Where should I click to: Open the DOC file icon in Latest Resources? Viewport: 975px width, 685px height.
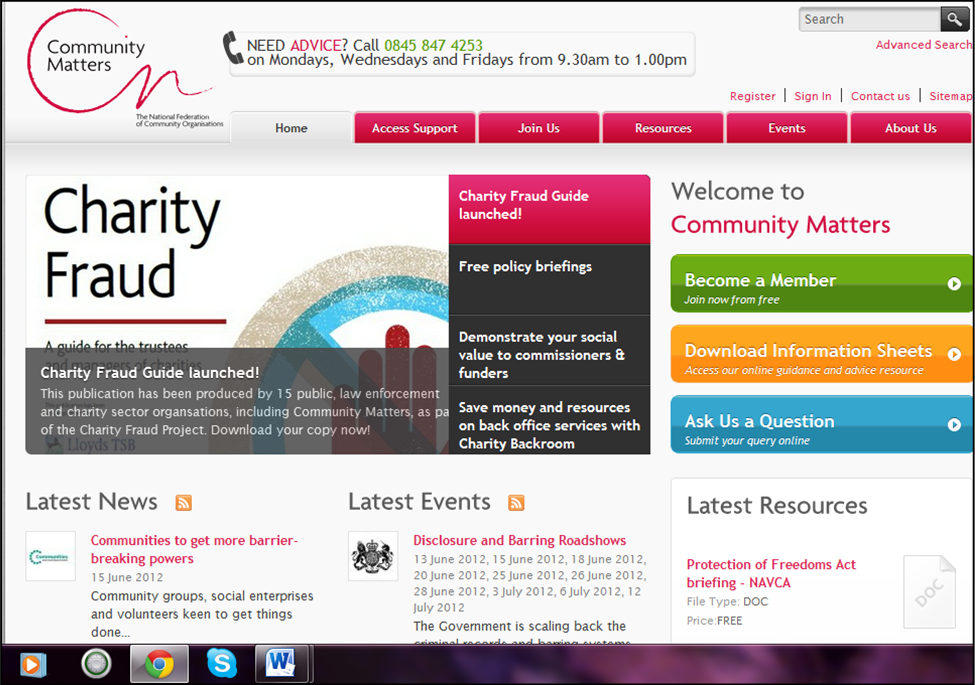click(930, 592)
